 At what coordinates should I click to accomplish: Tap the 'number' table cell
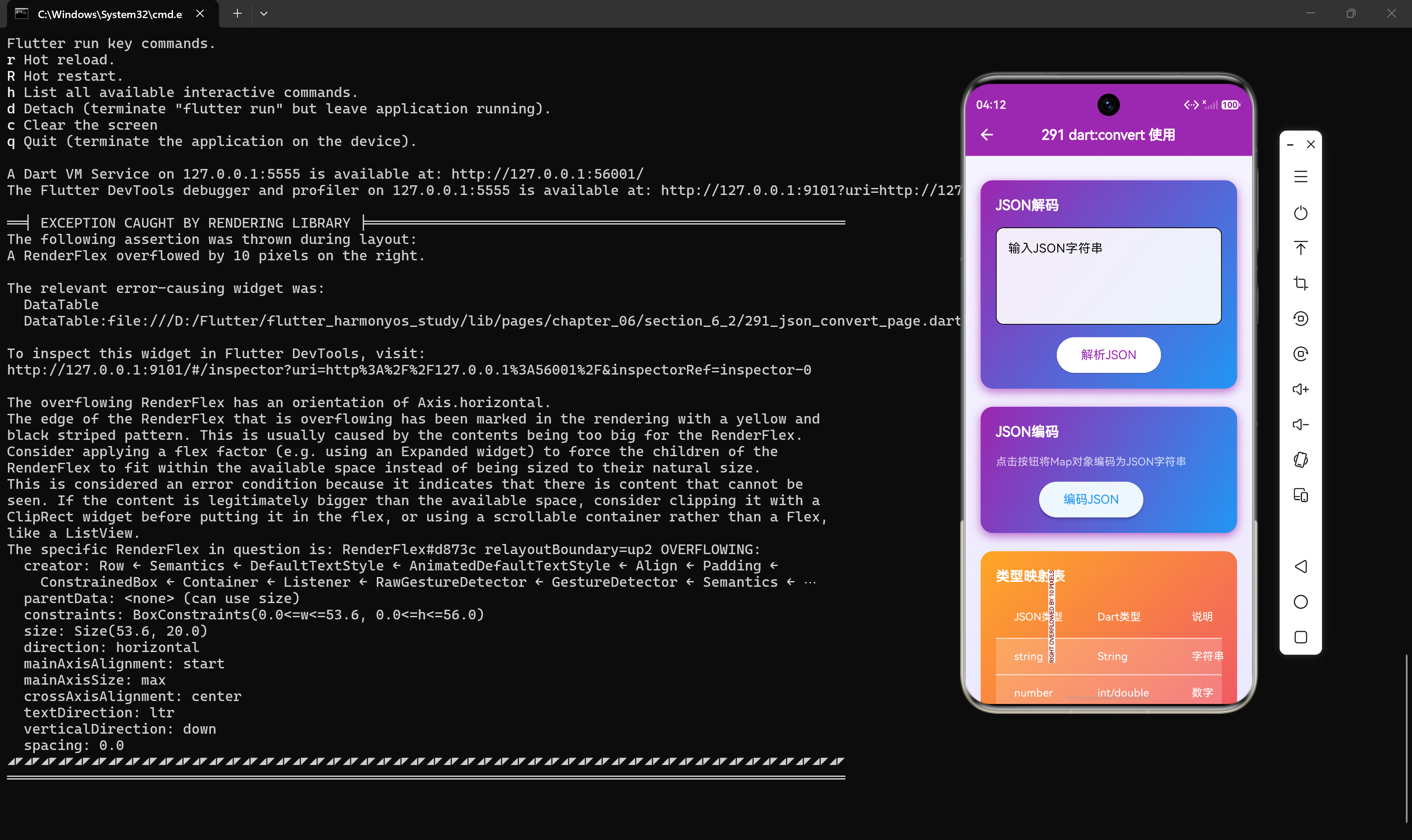[1033, 693]
